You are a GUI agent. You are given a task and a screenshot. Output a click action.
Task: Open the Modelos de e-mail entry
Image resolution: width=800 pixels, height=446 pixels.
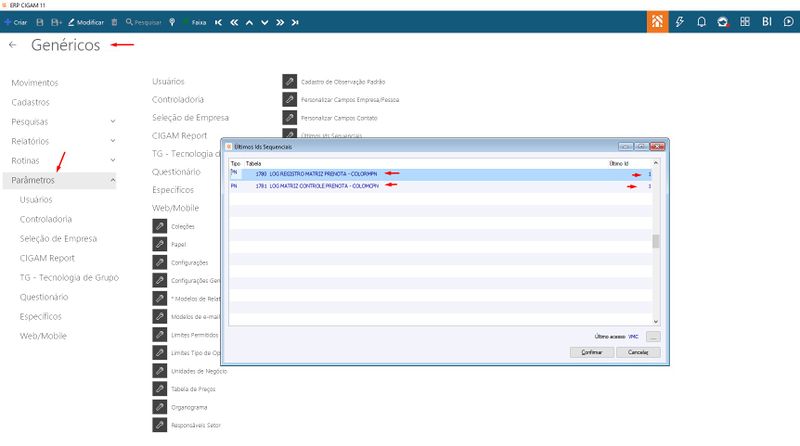coord(195,317)
